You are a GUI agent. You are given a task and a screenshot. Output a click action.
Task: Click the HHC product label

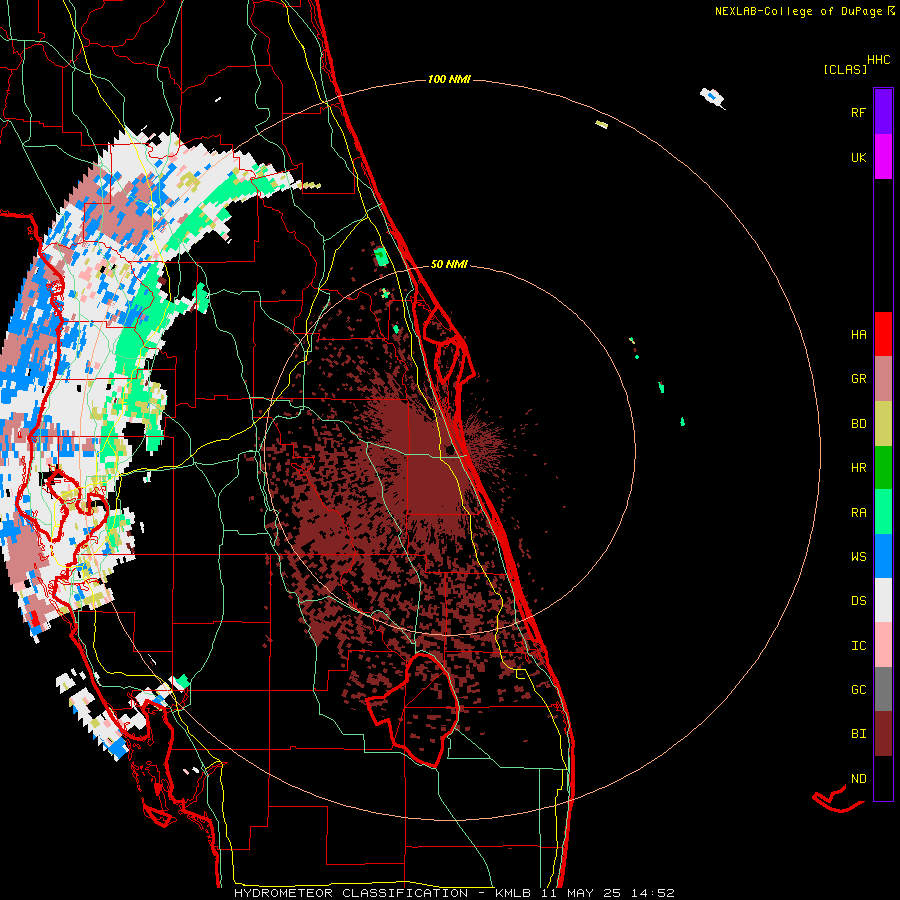pos(878,60)
